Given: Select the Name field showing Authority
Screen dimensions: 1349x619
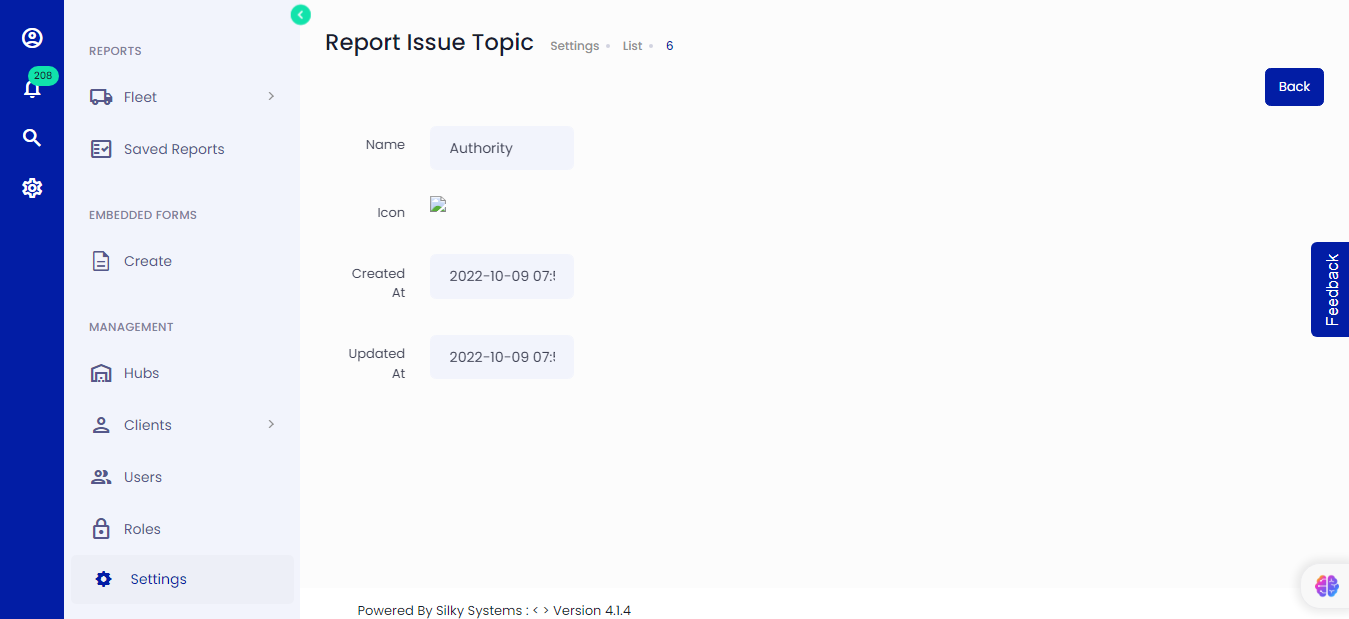Looking at the screenshot, I should click(x=501, y=147).
